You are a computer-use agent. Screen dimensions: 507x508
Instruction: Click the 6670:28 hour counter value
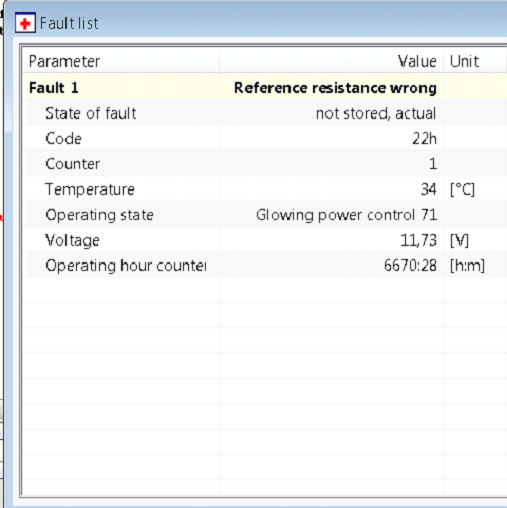(x=410, y=266)
